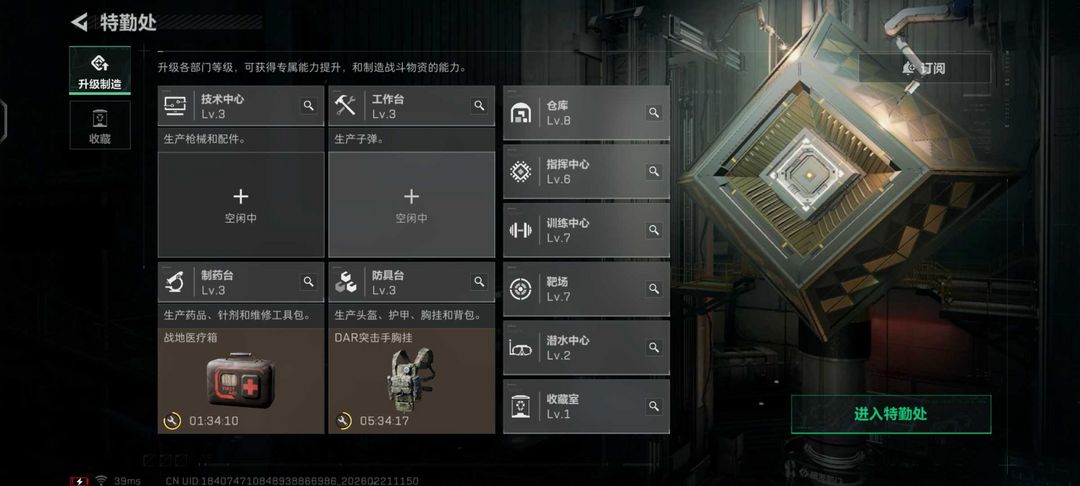Open the magnifier for 技术中心
Viewport: 1080px width, 486px height.
point(309,105)
